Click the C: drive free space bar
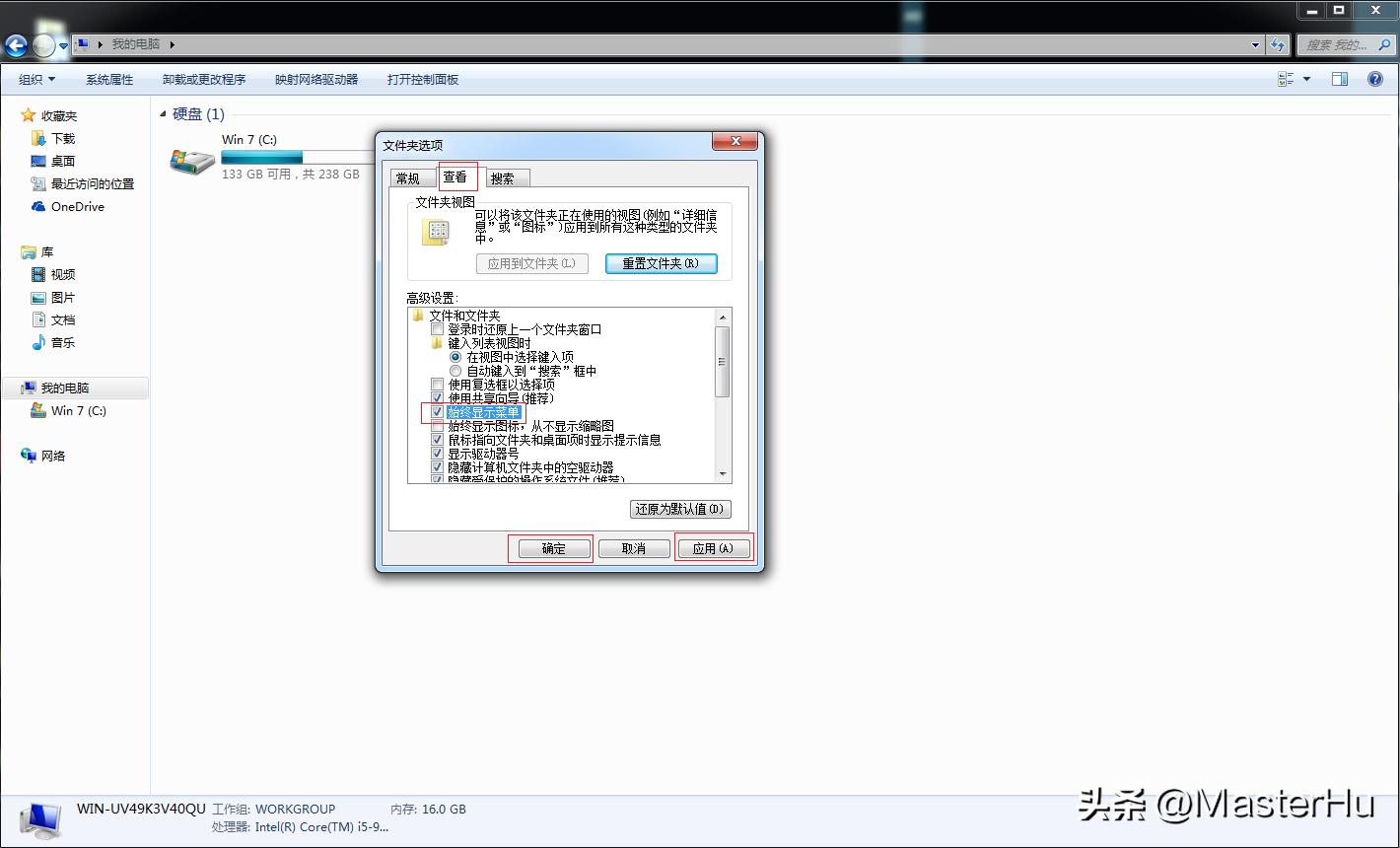Image resolution: width=1400 pixels, height=848 pixels. tap(260, 156)
